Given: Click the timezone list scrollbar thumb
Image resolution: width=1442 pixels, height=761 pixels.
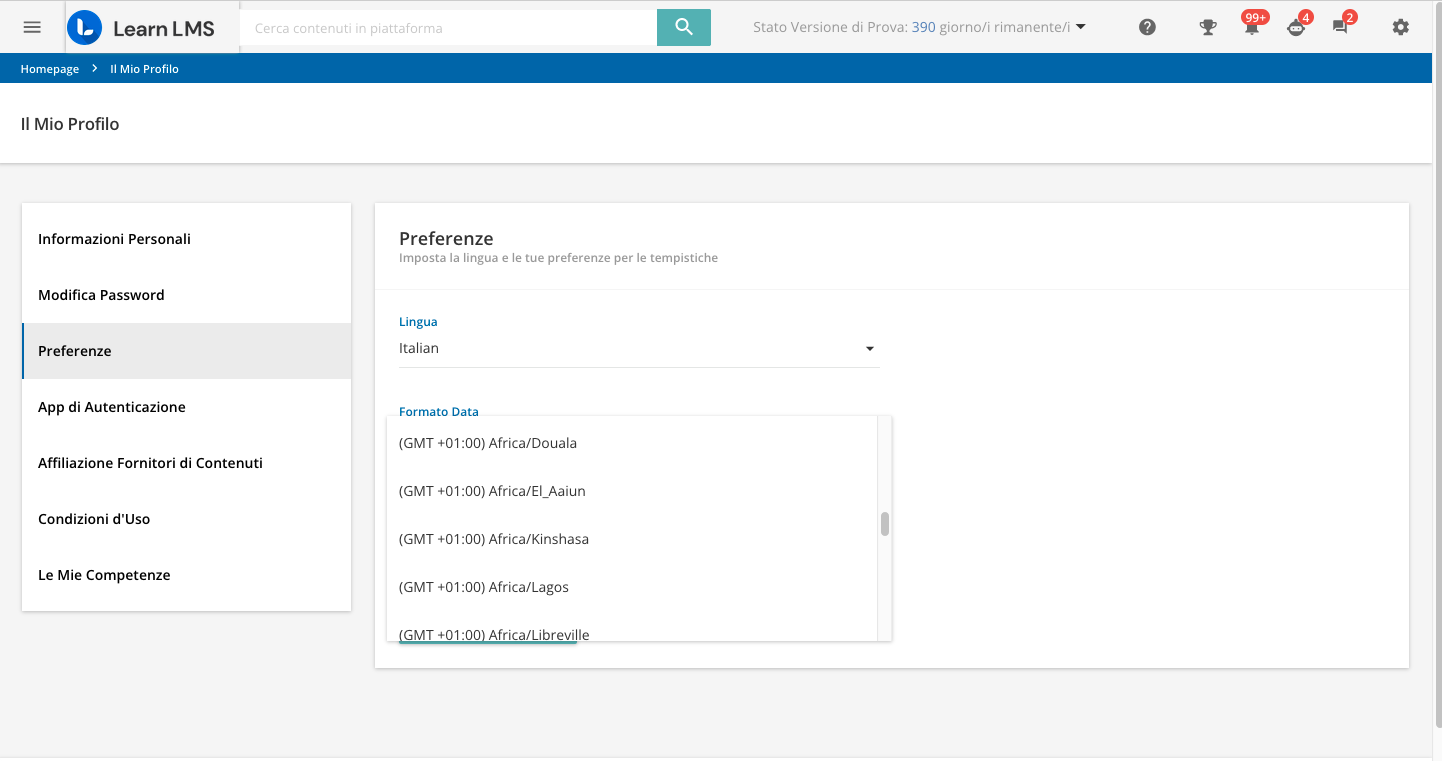Looking at the screenshot, I should (885, 524).
